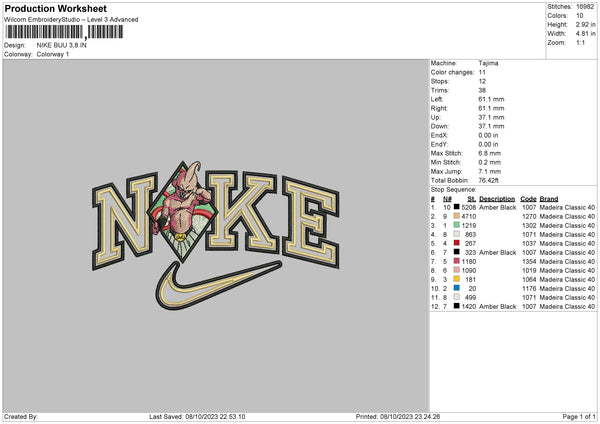Select the magenta swatch beside stitch count 1180

click(457, 261)
